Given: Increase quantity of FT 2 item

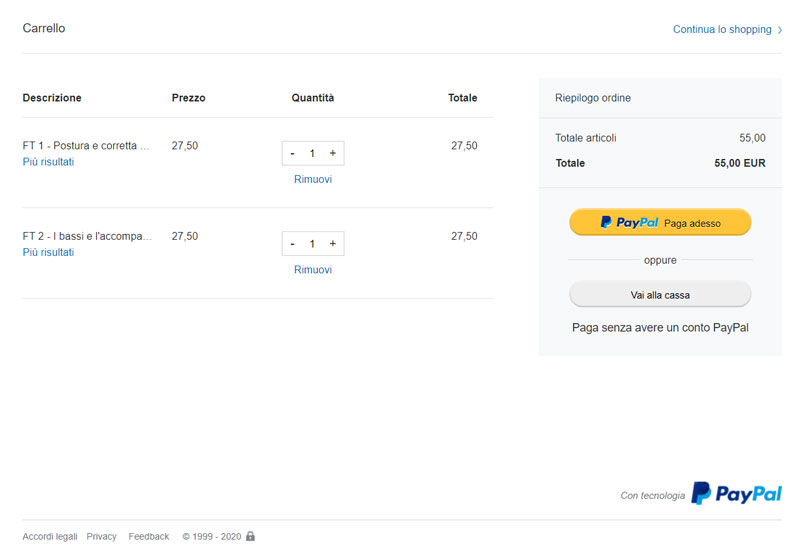Looking at the screenshot, I should 333,244.
